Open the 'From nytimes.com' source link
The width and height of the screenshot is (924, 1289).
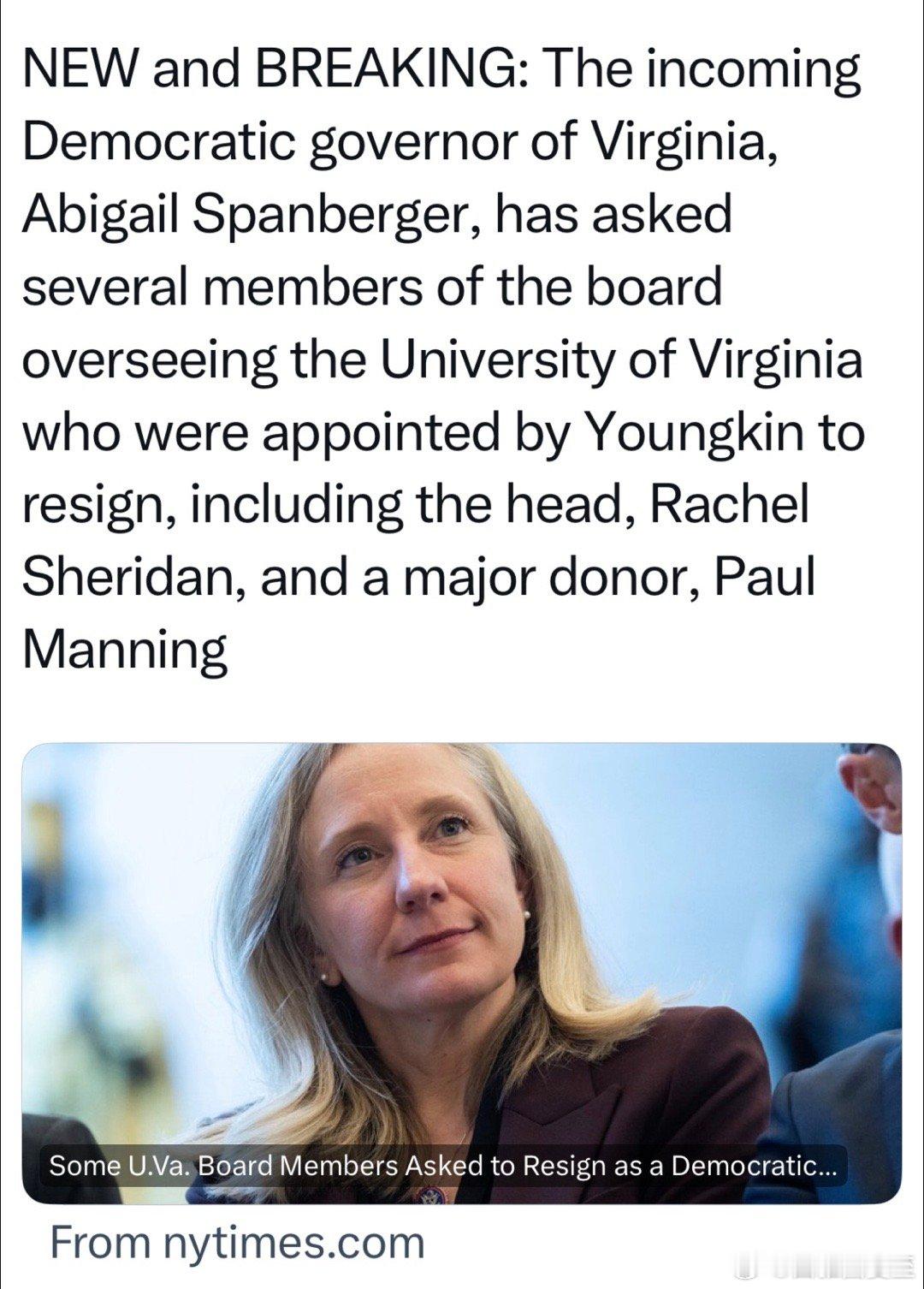[237, 1242]
